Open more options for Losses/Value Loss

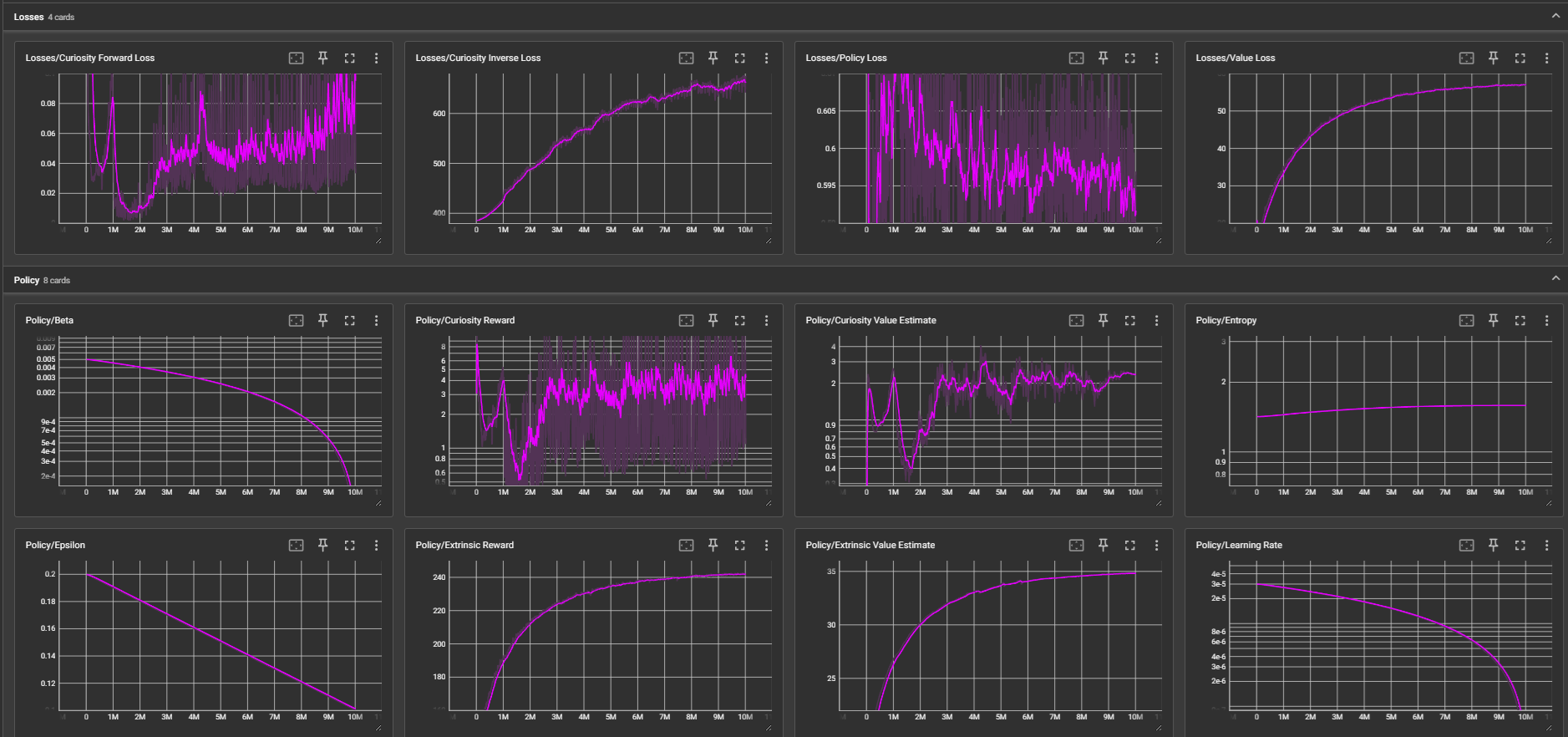pos(1546,58)
